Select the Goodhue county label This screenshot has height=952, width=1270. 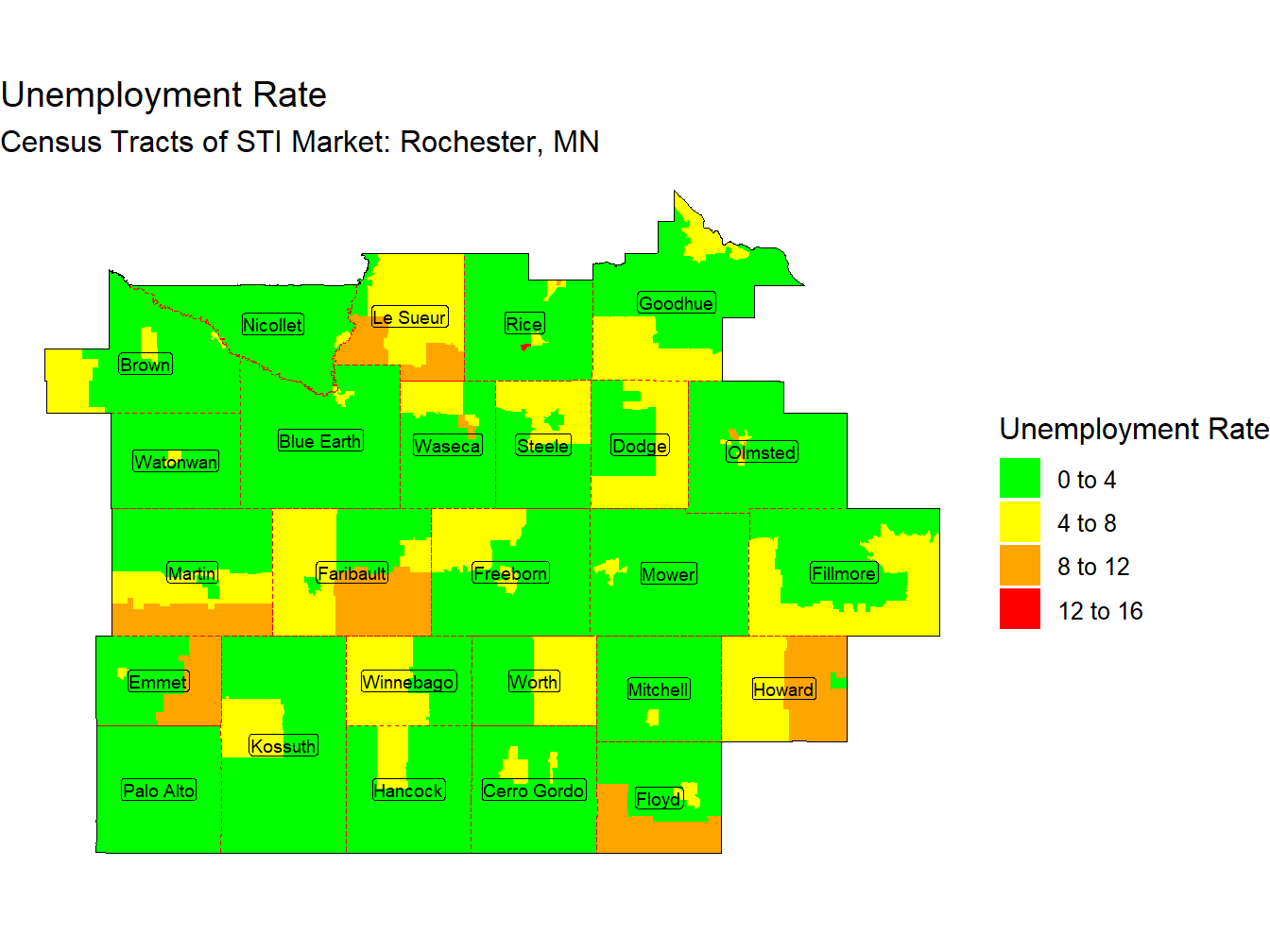(x=676, y=303)
